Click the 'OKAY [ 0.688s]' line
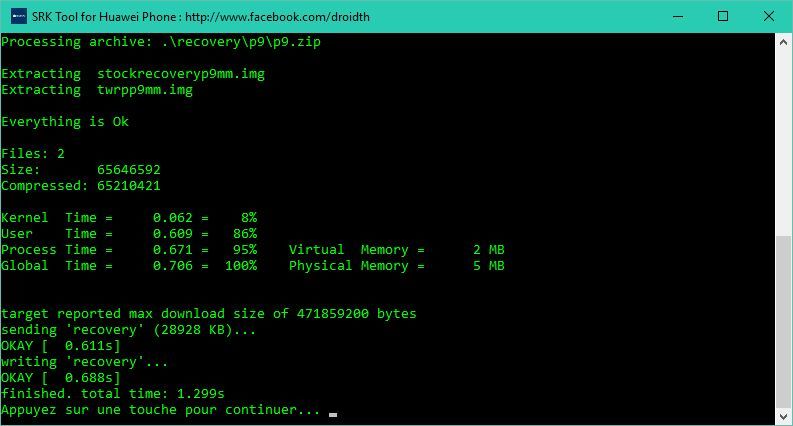Screen dimensions: 793x426 click(x=61, y=378)
